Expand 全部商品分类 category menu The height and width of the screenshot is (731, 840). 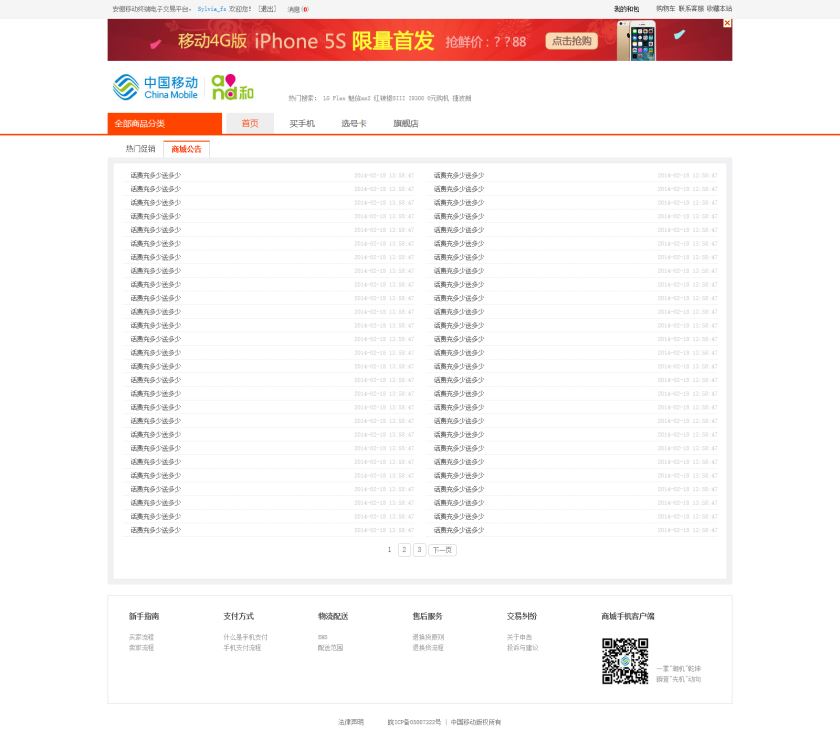pos(164,123)
